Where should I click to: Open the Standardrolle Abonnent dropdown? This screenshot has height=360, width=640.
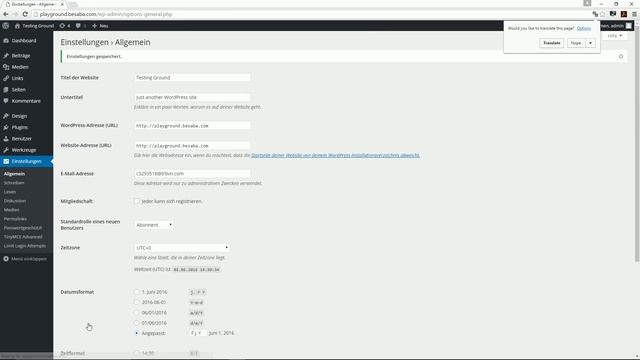[x=154, y=225]
